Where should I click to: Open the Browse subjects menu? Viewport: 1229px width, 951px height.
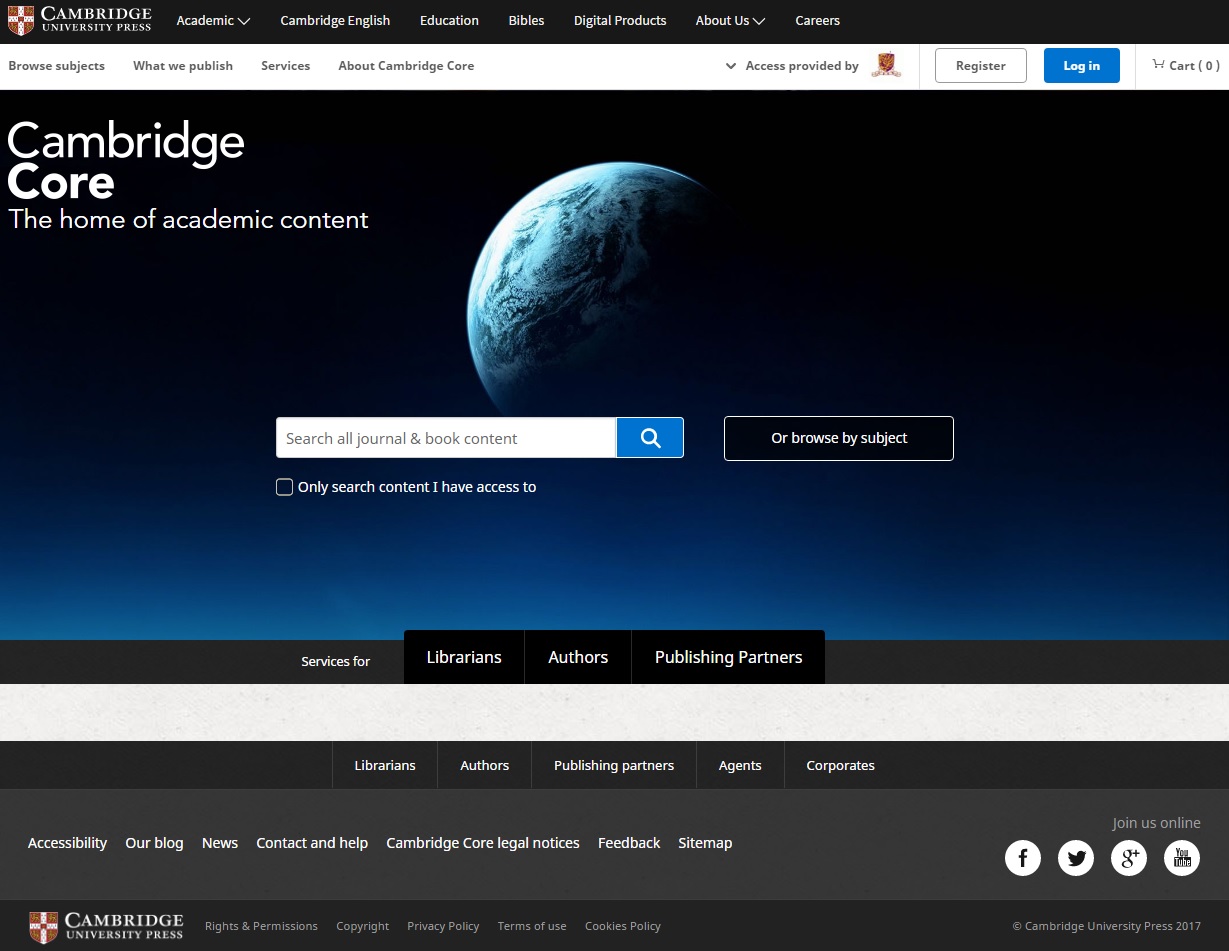(56, 65)
